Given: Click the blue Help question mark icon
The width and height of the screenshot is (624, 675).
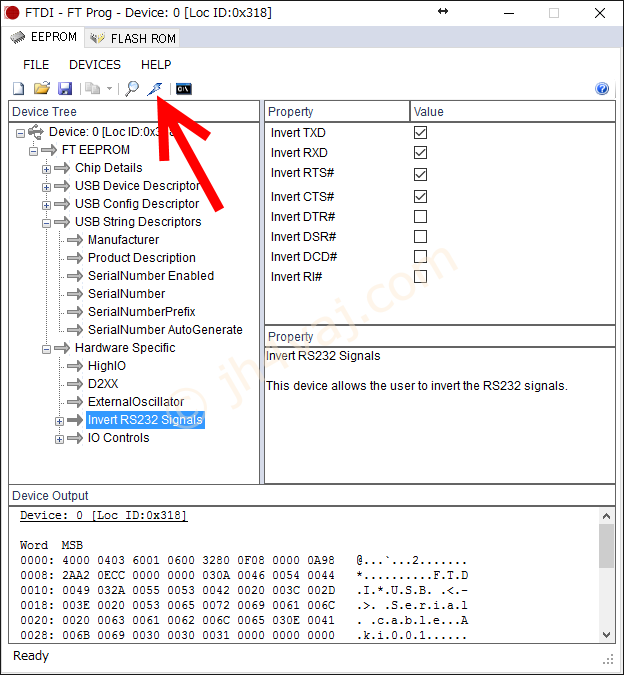Looking at the screenshot, I should (602, 89).
